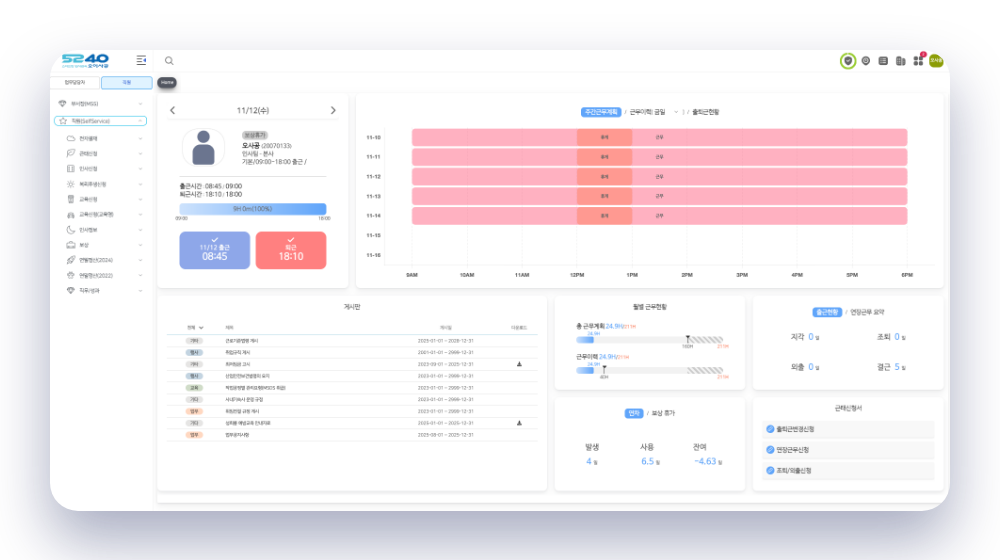Open the green user avatar menu
Image resolution: width=1000 pixels, height=560 pixels.
936,61
